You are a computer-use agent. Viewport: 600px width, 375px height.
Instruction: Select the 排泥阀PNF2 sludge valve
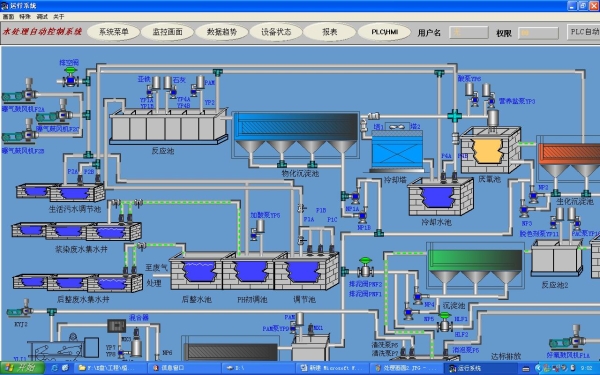(x=365, y=267)
